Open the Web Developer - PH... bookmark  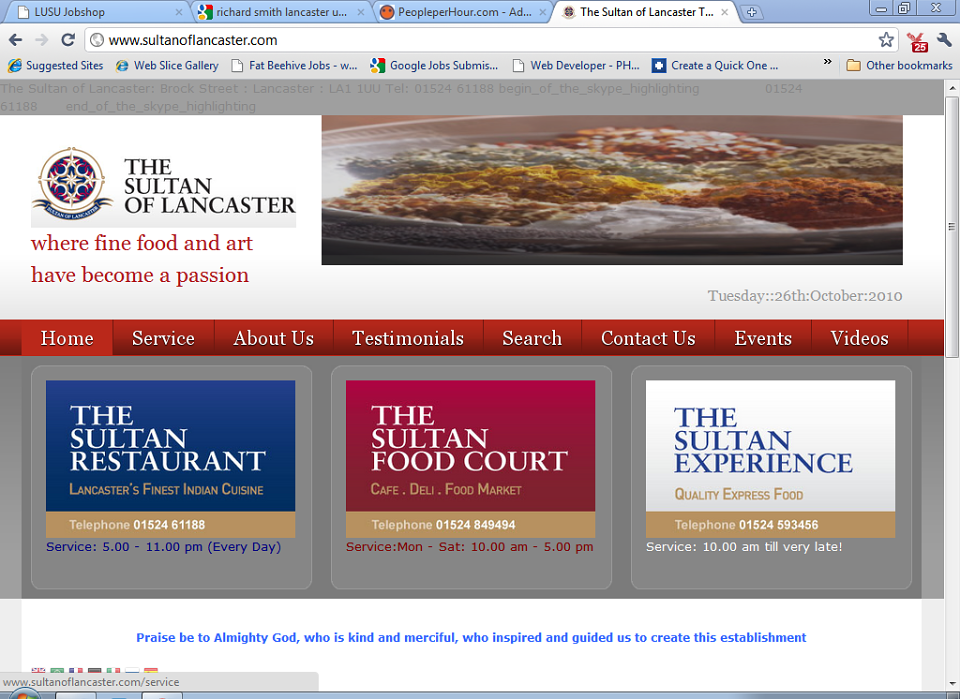pos(576,65)
